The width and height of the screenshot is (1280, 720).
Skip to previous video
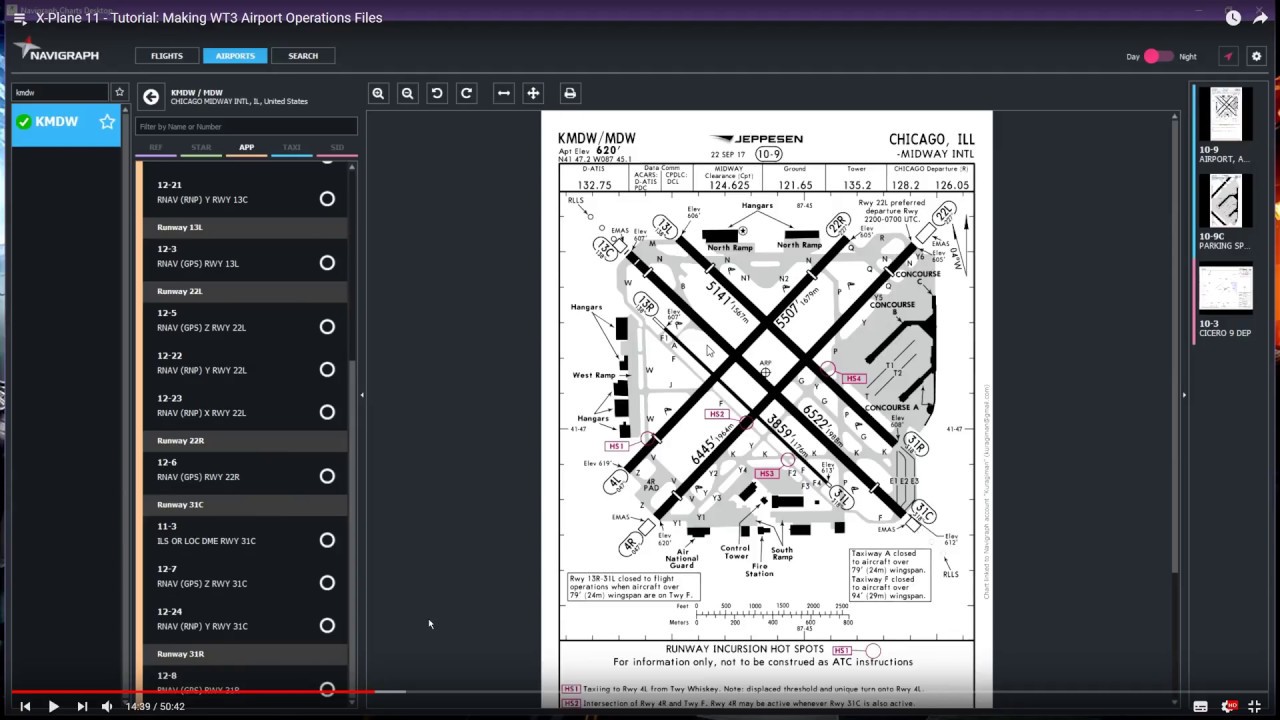[25, 706]
